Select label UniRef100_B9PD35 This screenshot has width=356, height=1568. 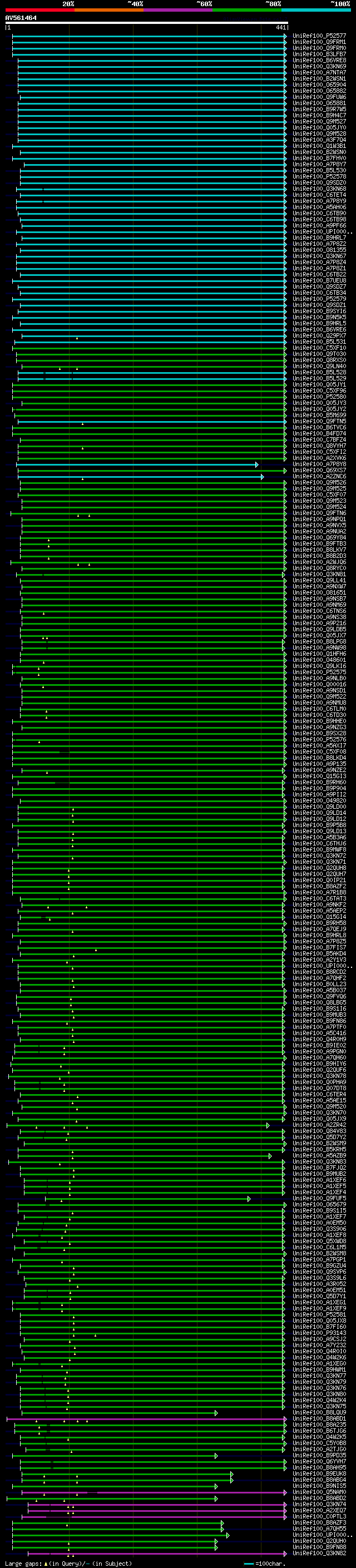(x=319, y=1455)
